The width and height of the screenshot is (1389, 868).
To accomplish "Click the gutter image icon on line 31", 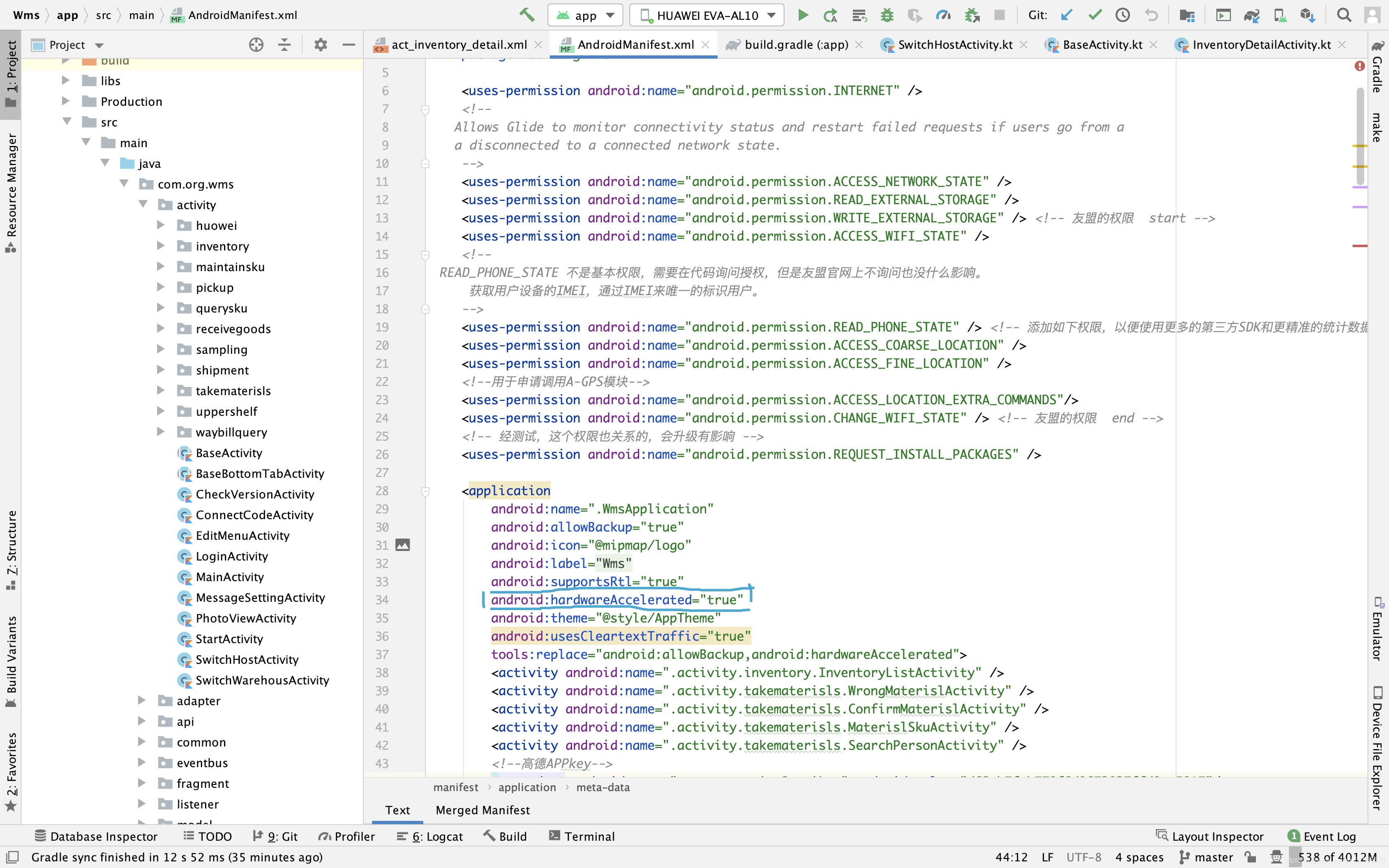I will click(403, 545).
